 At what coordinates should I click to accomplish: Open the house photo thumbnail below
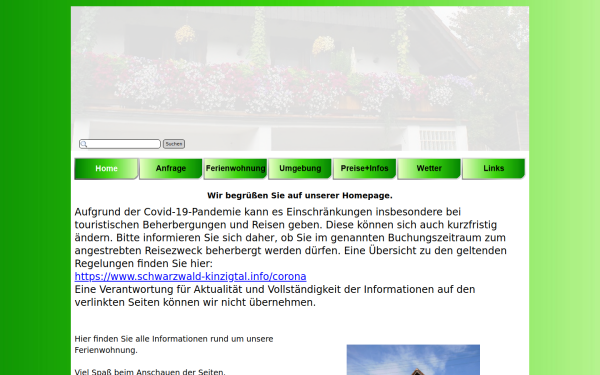(x=413, y=360)
